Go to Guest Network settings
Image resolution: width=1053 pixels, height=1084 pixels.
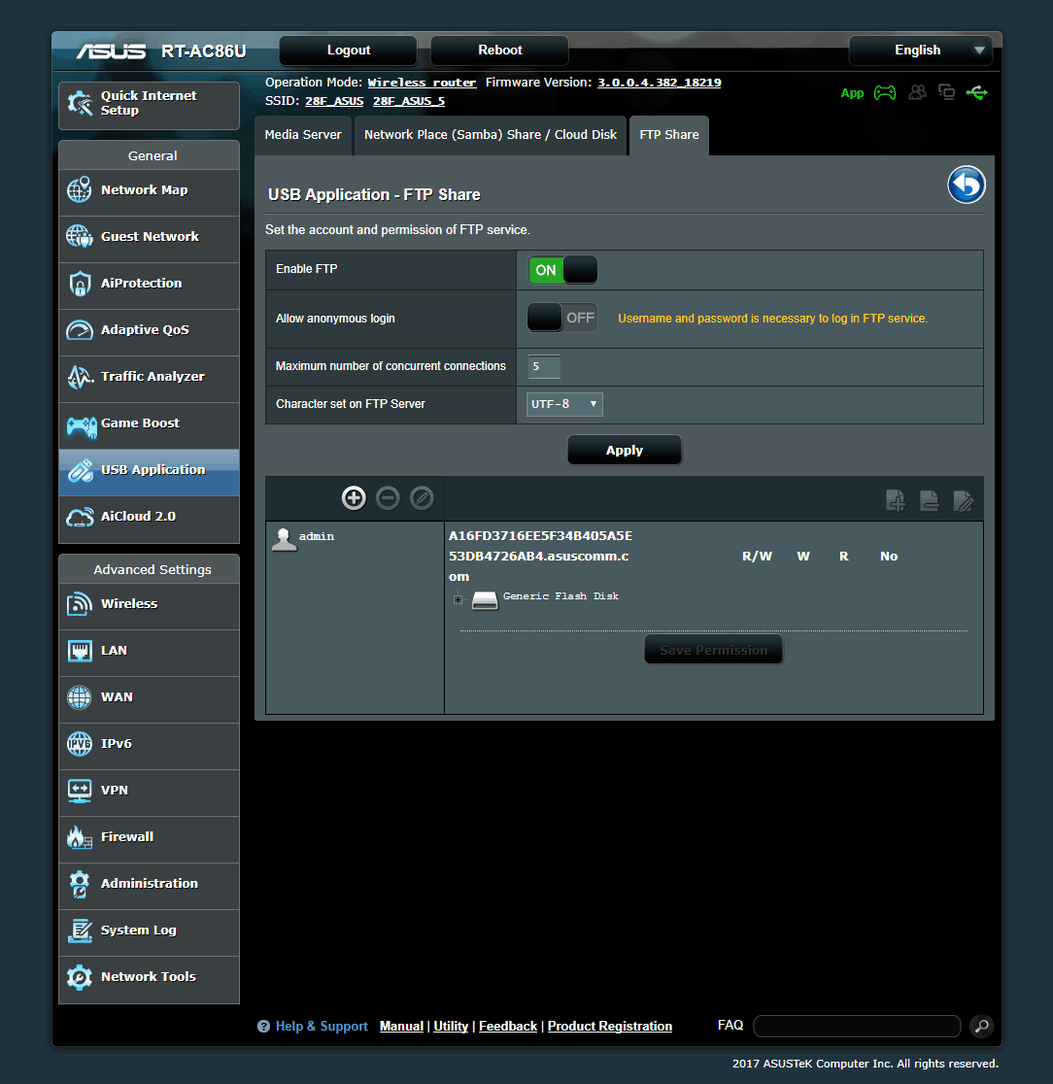[x=149, y=237]
